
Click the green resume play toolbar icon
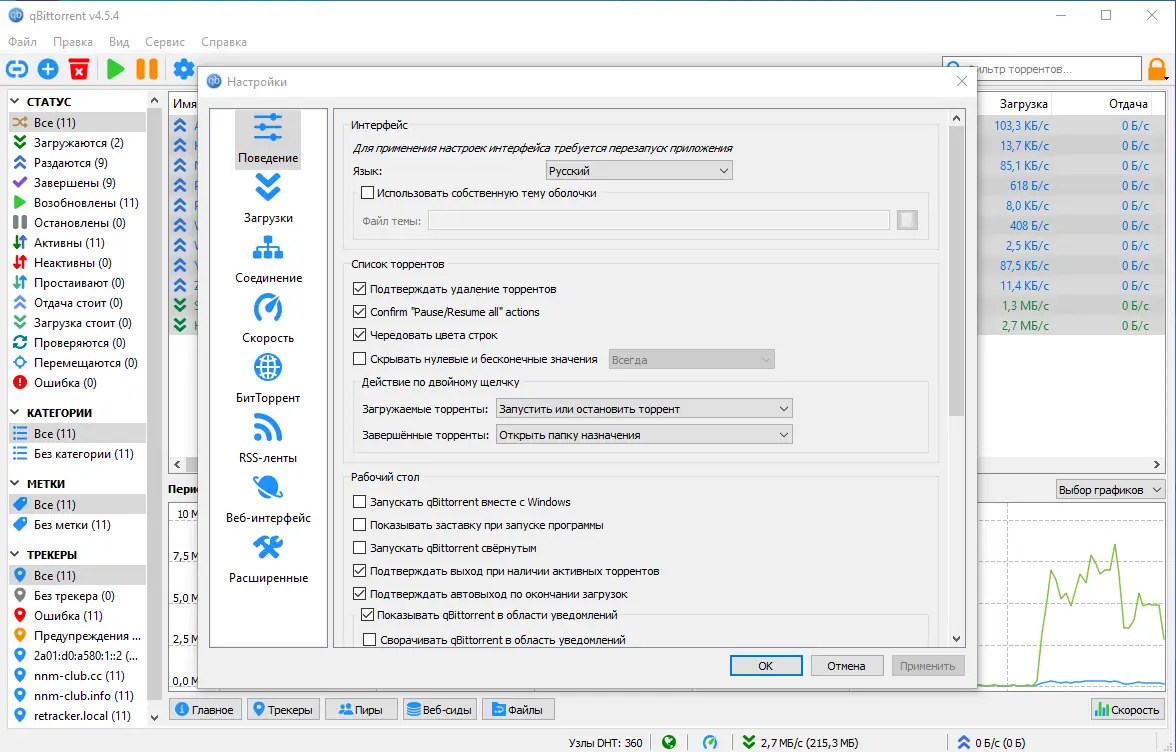116,70
